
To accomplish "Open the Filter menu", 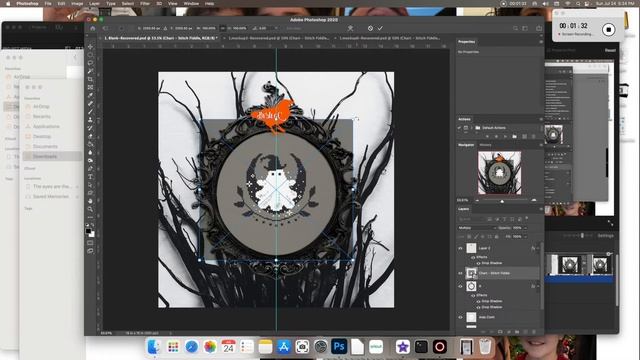I will pos(145,3).
